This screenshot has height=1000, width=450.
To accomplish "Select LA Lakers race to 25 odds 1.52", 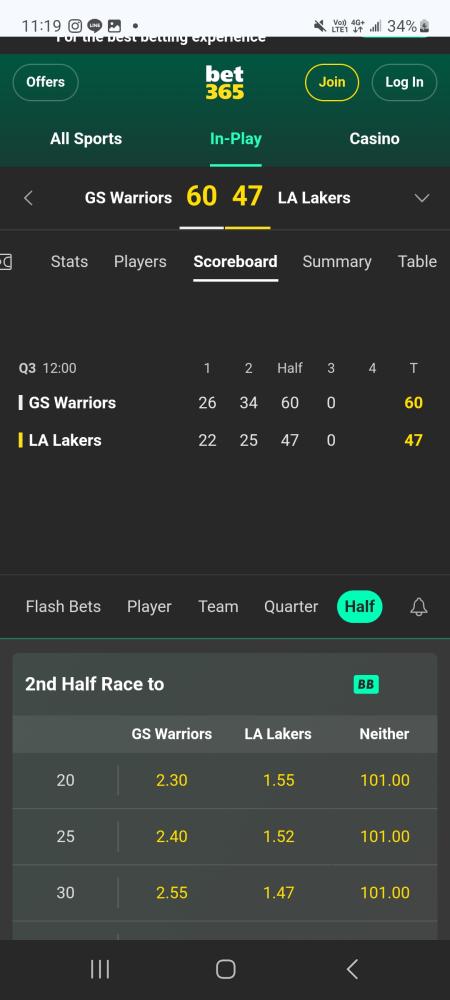I will (x=279, y=836).
